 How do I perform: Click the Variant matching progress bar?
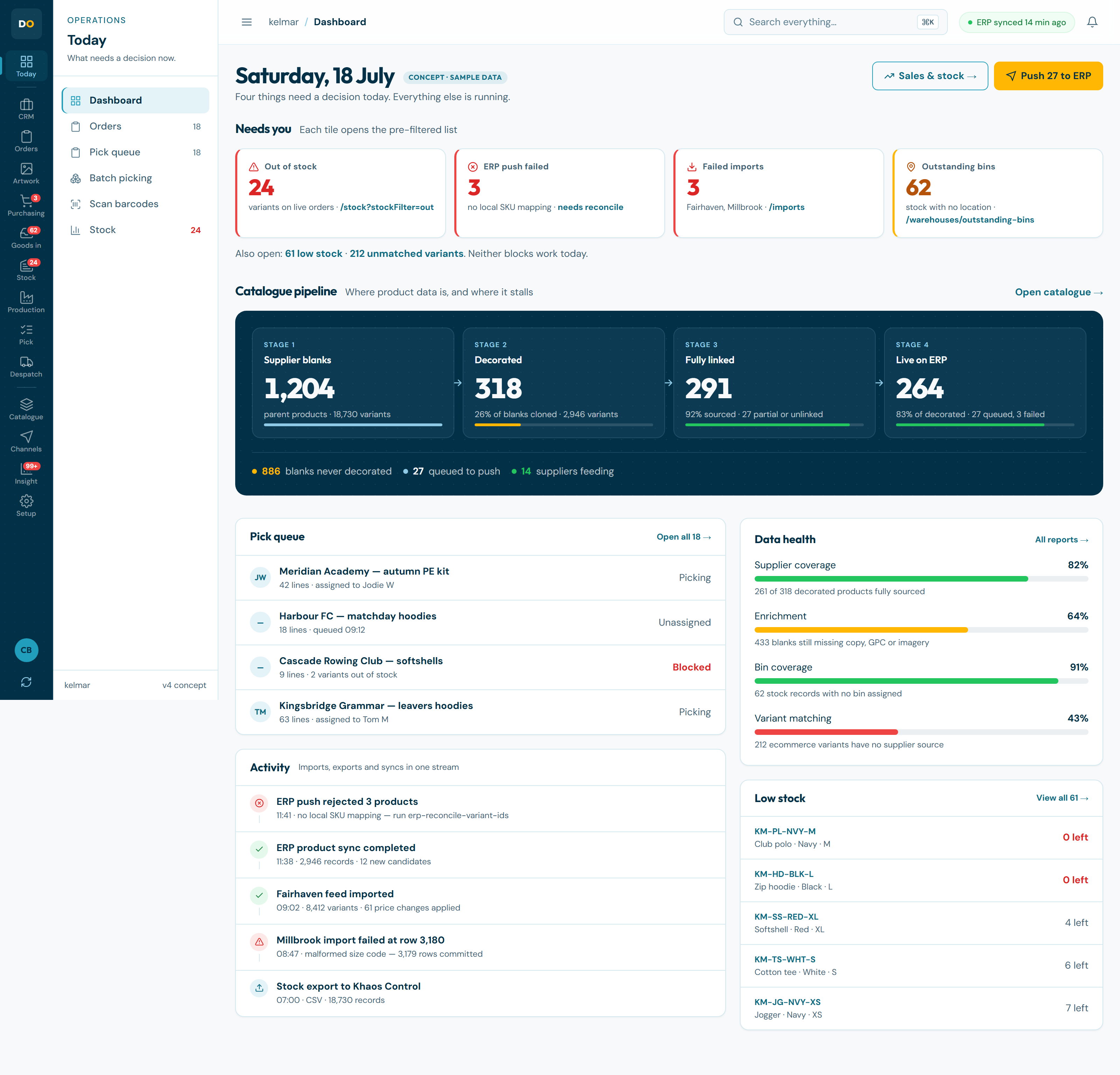921,732
